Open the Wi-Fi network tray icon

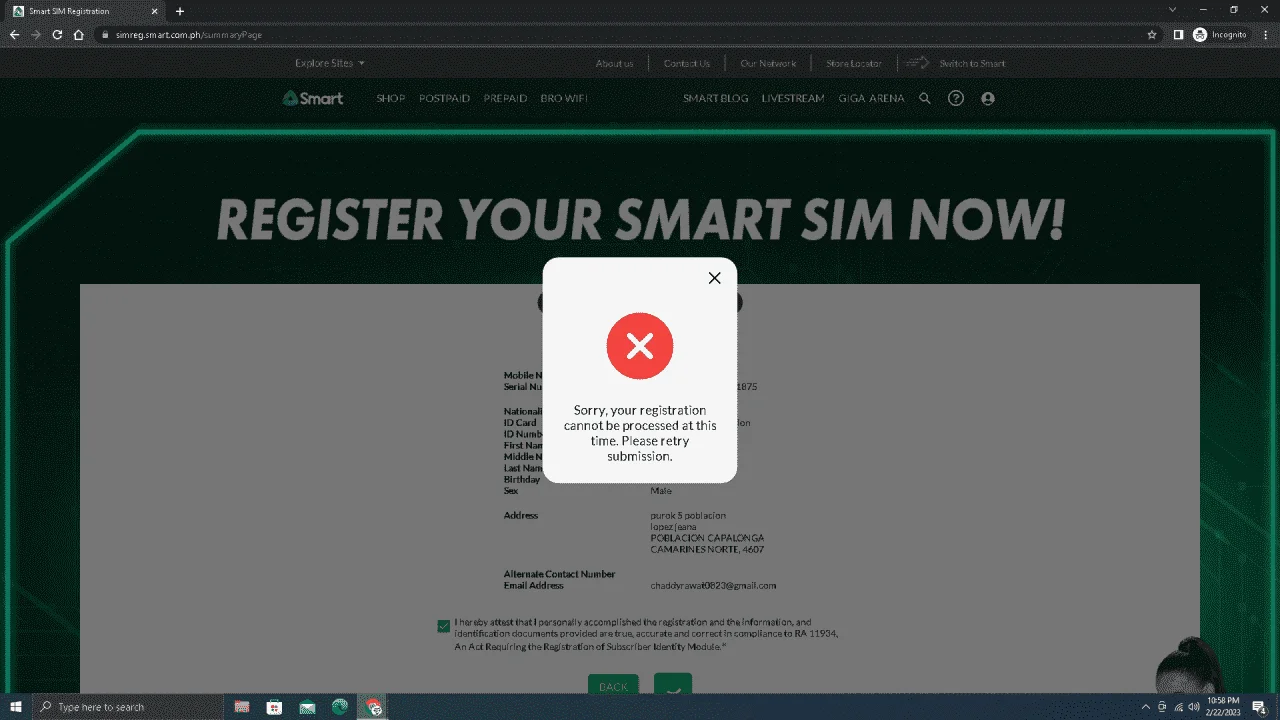(1178, 707)
